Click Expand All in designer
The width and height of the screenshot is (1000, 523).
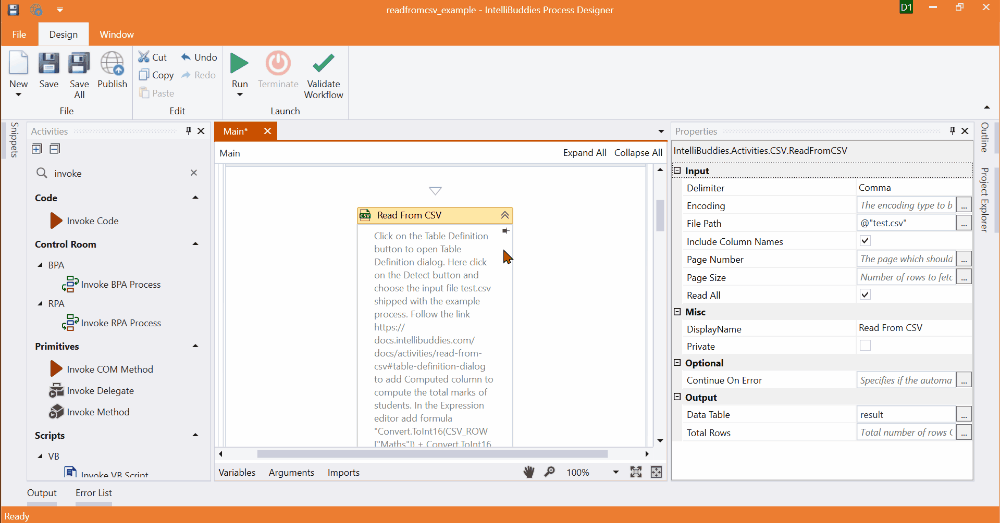[x=584, y=153]
